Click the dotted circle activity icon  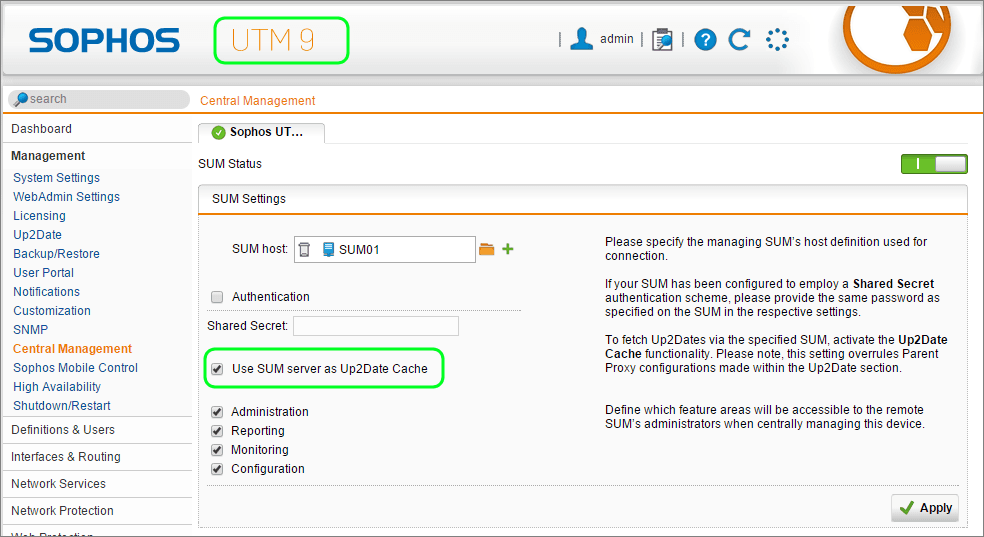[777, 40]
